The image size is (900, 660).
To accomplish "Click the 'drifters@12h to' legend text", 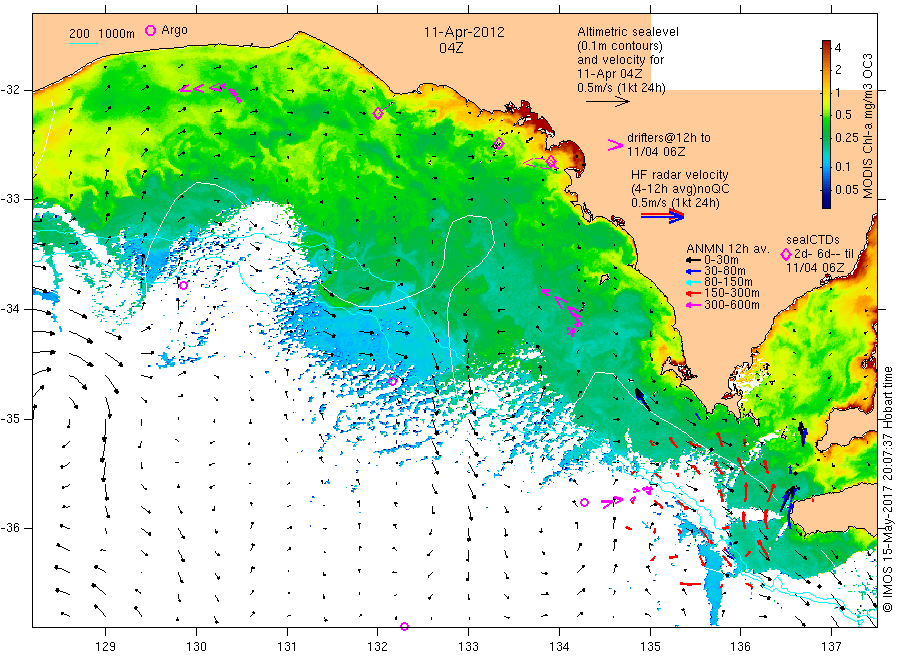I will point(669,138).
